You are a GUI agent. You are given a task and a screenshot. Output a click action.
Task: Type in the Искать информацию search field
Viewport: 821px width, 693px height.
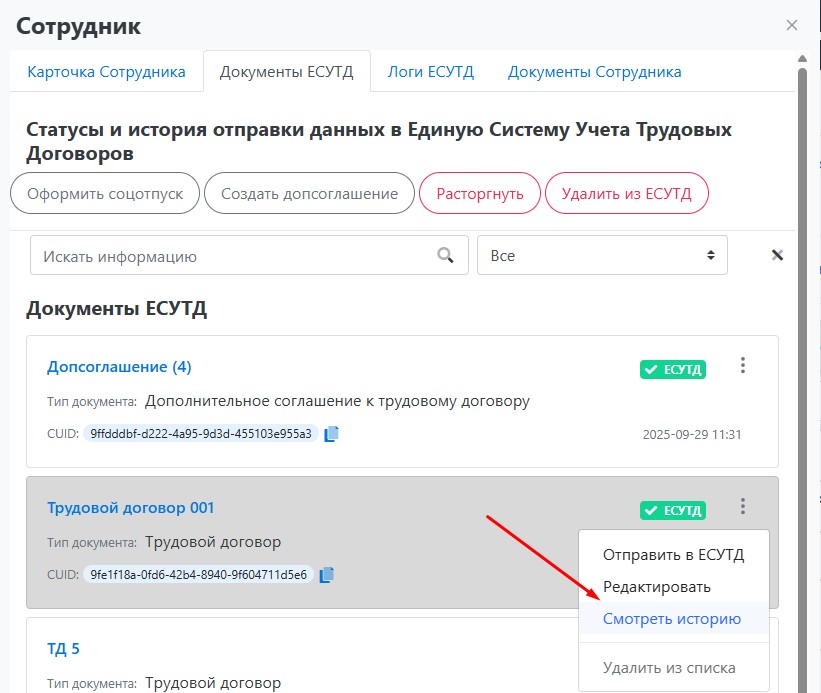[x=230, y=255]
